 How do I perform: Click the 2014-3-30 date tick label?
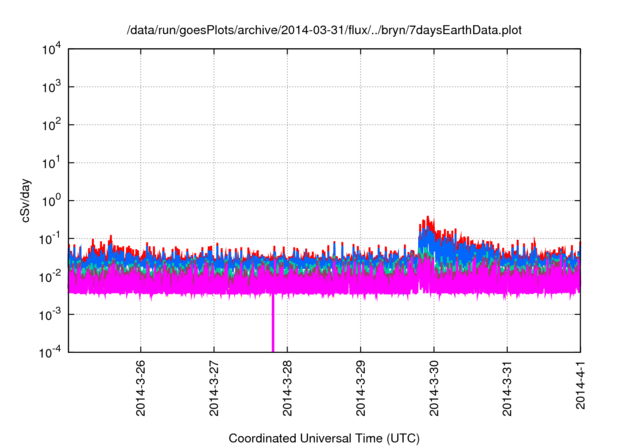434,388
